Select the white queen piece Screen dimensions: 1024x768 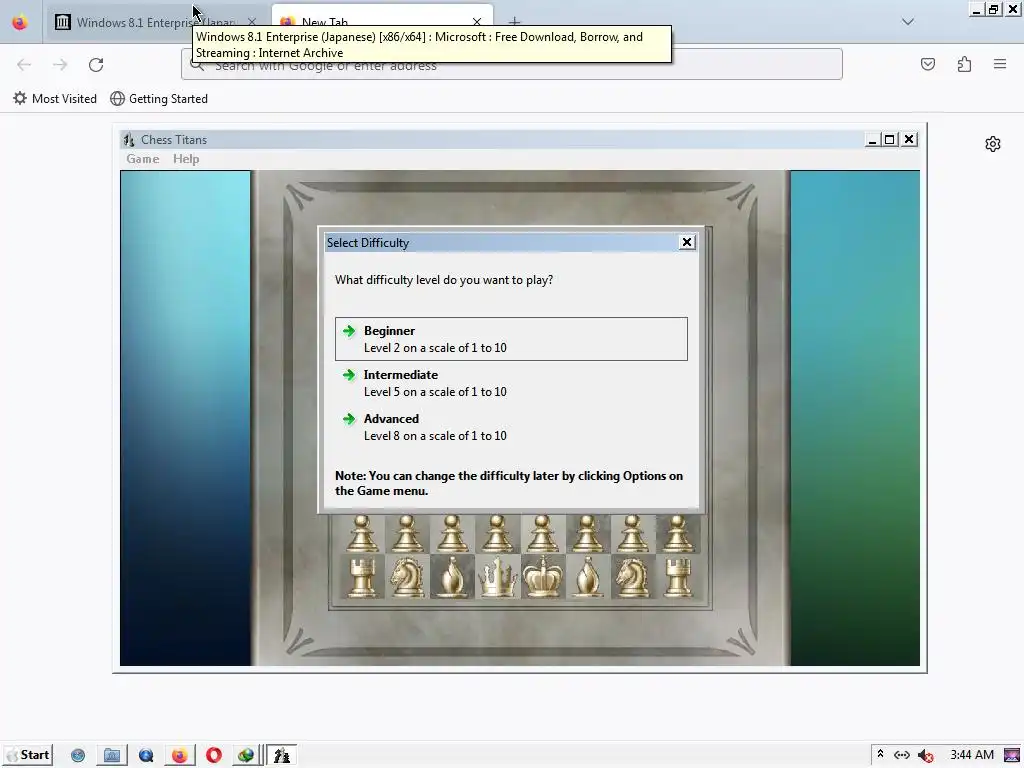tap(498, 577)
